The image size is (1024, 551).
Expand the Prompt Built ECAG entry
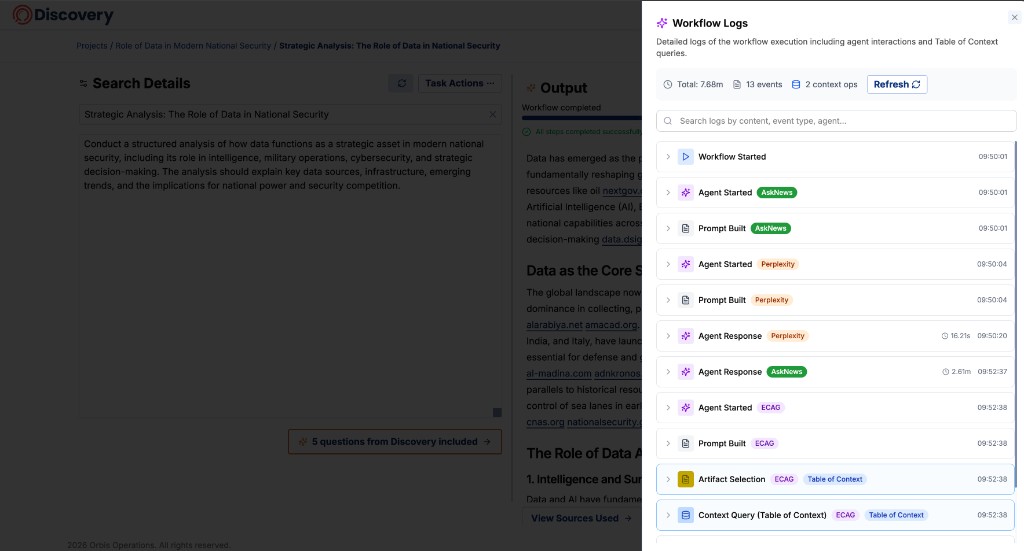[667, 443]
